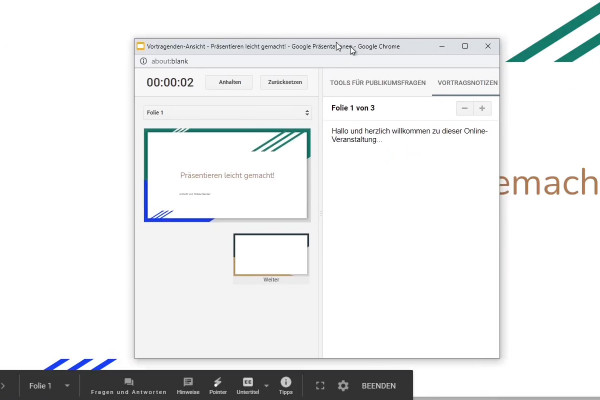This screenshot has height=400, width=600.
Task: Toggle Untertitel captions
Action: point(248,386)
